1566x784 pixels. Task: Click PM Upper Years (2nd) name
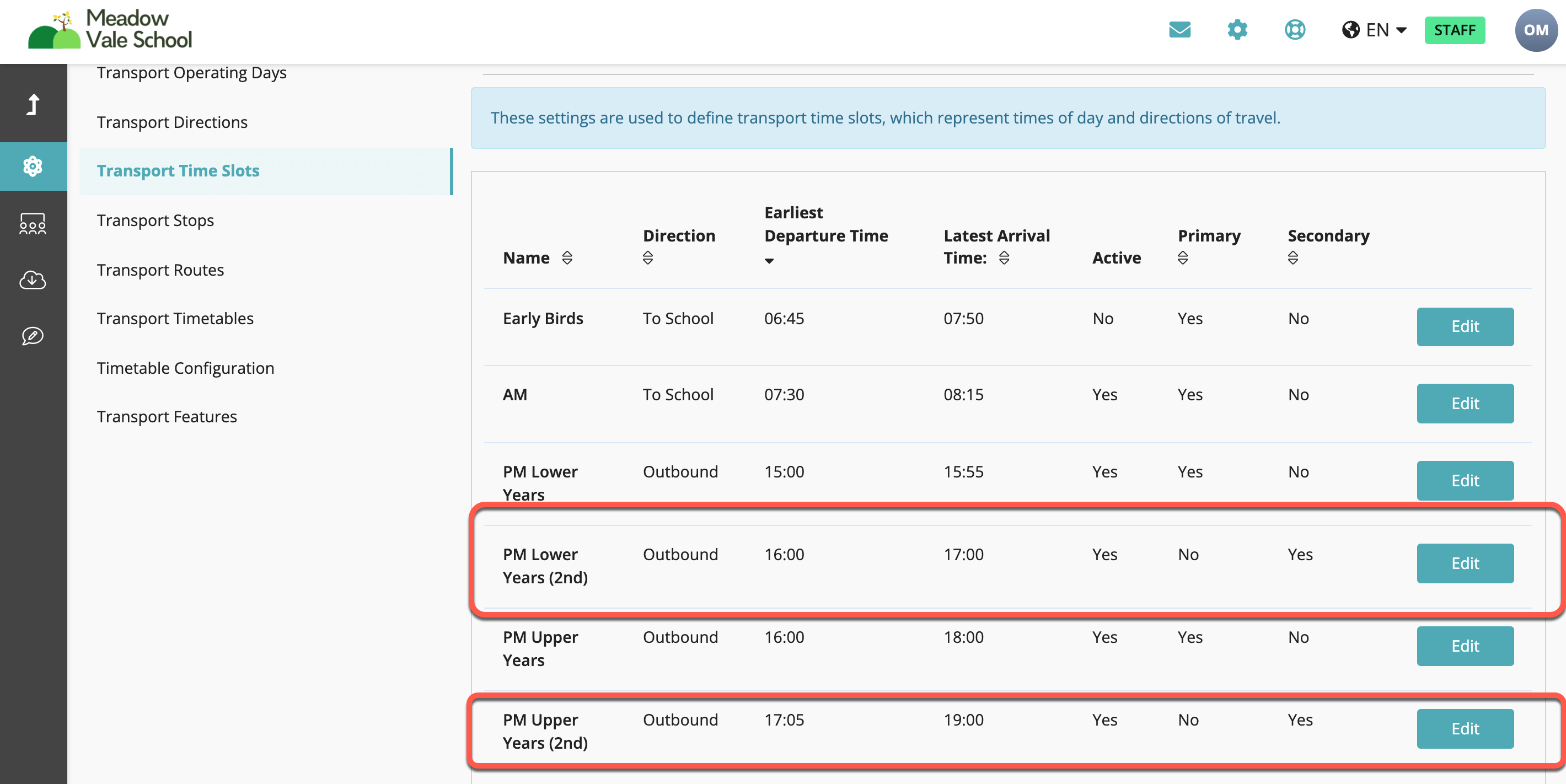click(545, 731)
